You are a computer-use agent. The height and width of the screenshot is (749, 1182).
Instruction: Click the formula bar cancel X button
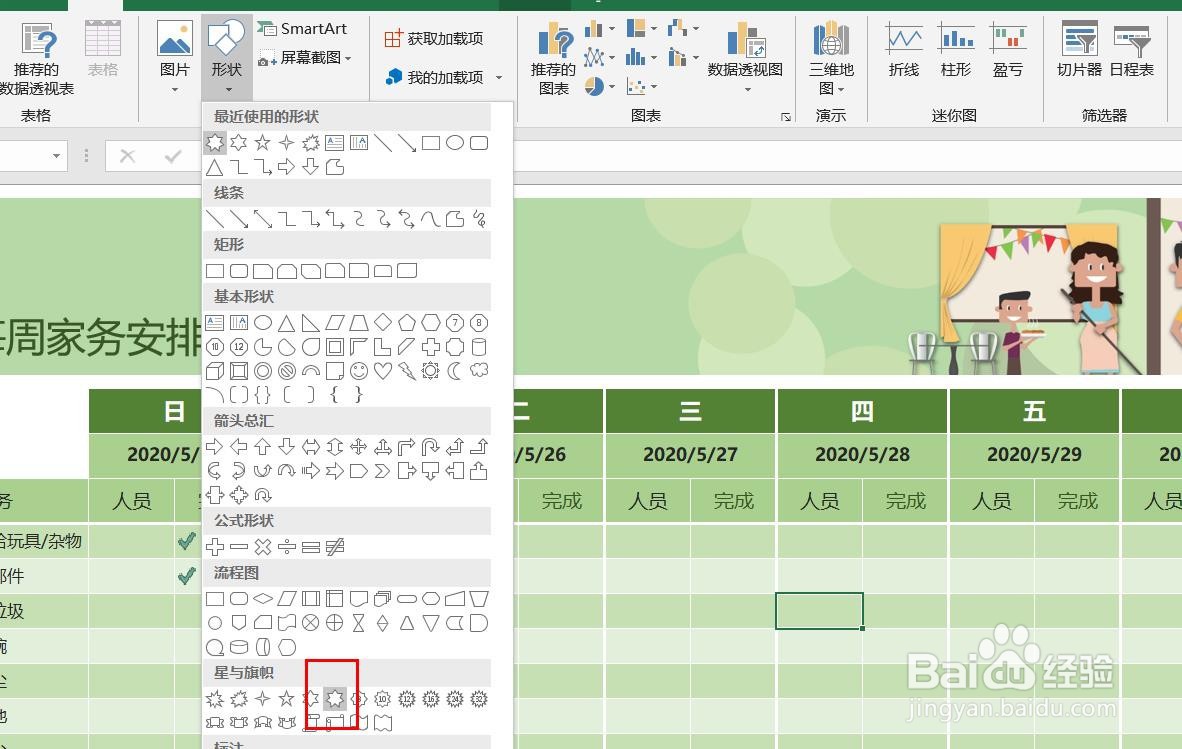coord(127,156)
